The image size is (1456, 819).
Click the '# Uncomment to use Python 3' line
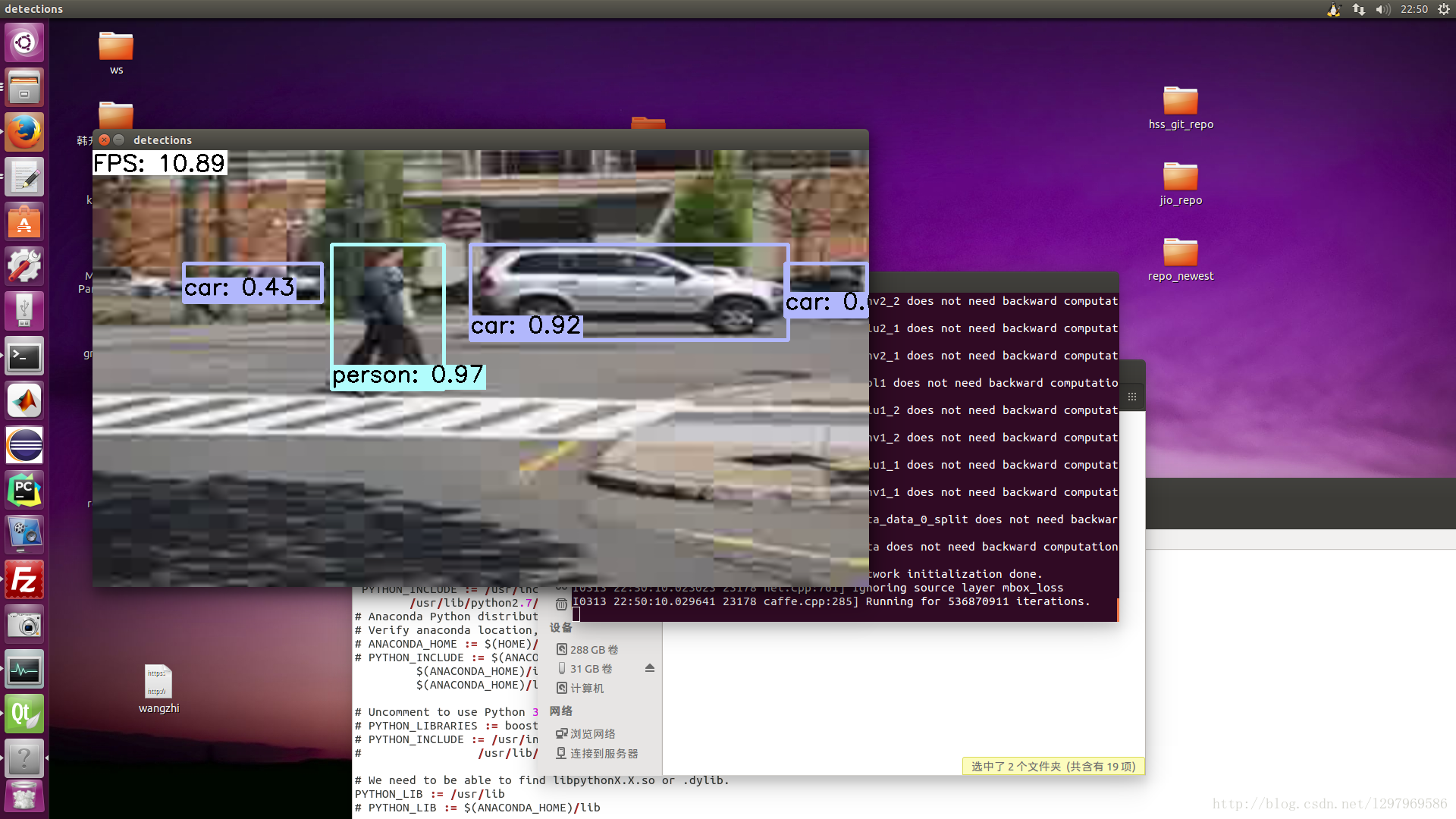(x=447, y=712)
